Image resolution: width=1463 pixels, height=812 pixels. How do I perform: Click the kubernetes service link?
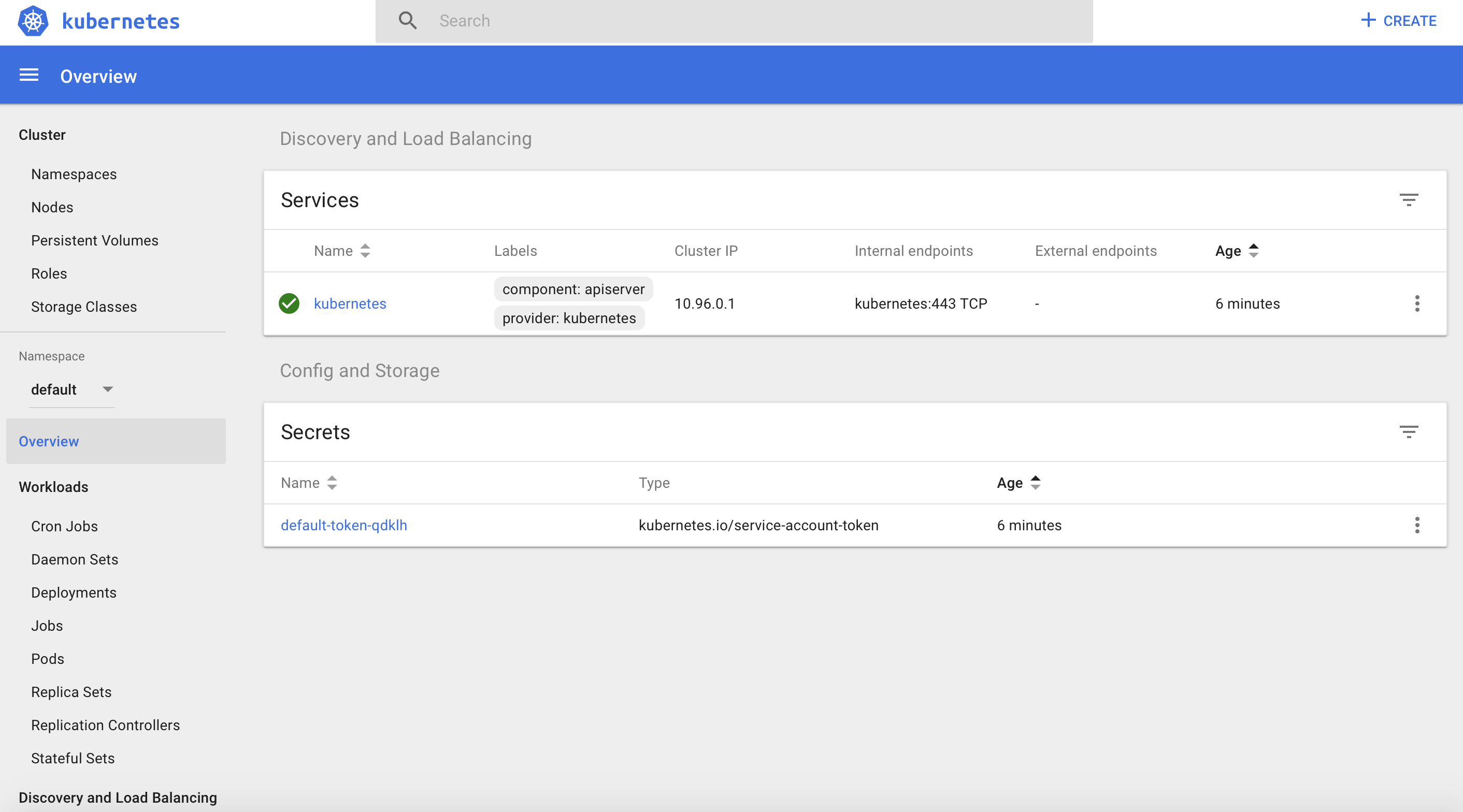(x=350, y=303)
